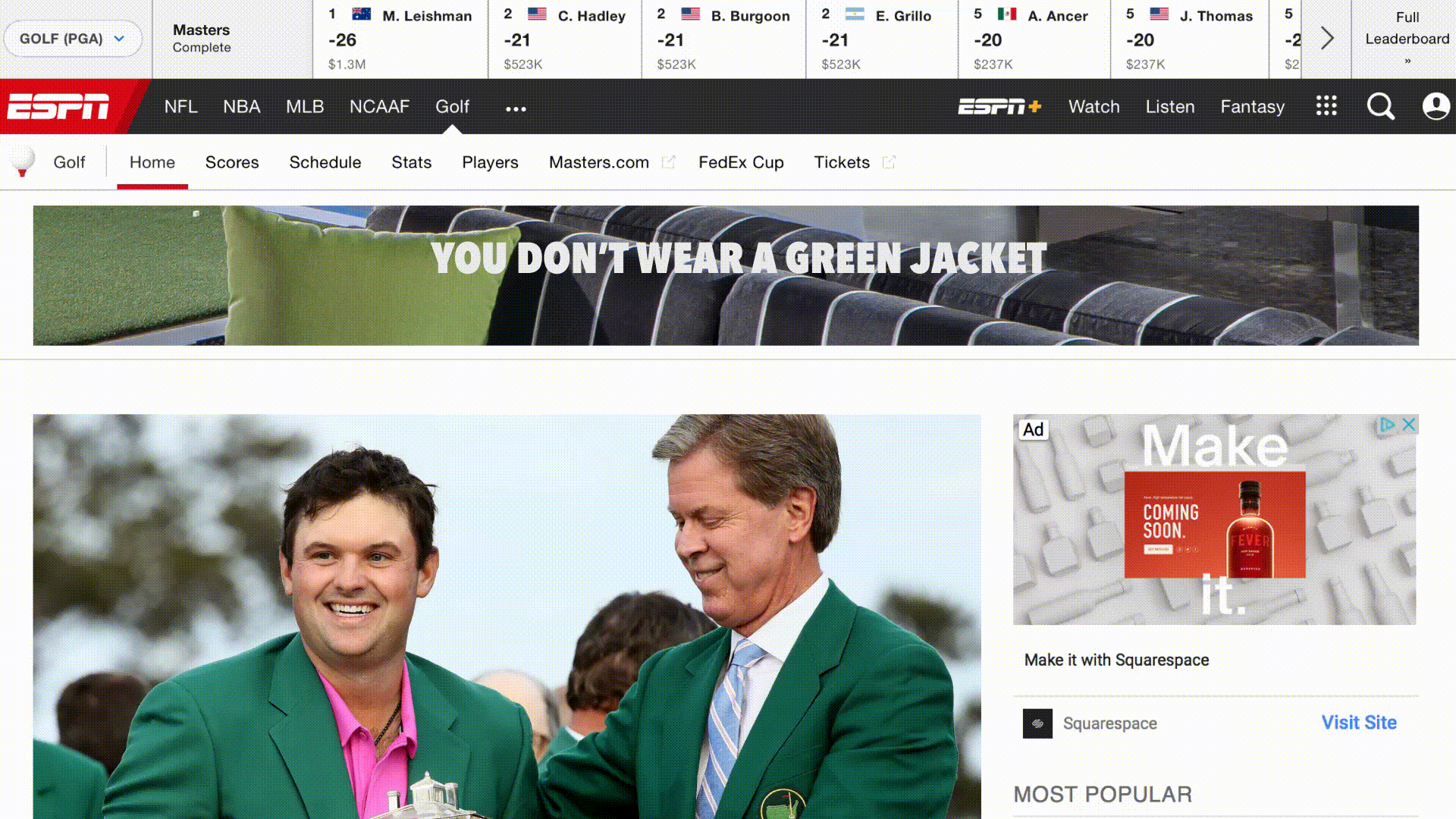Open the NFL menu
This screenshot has width=1456, height=819.
tap(180, 107)
